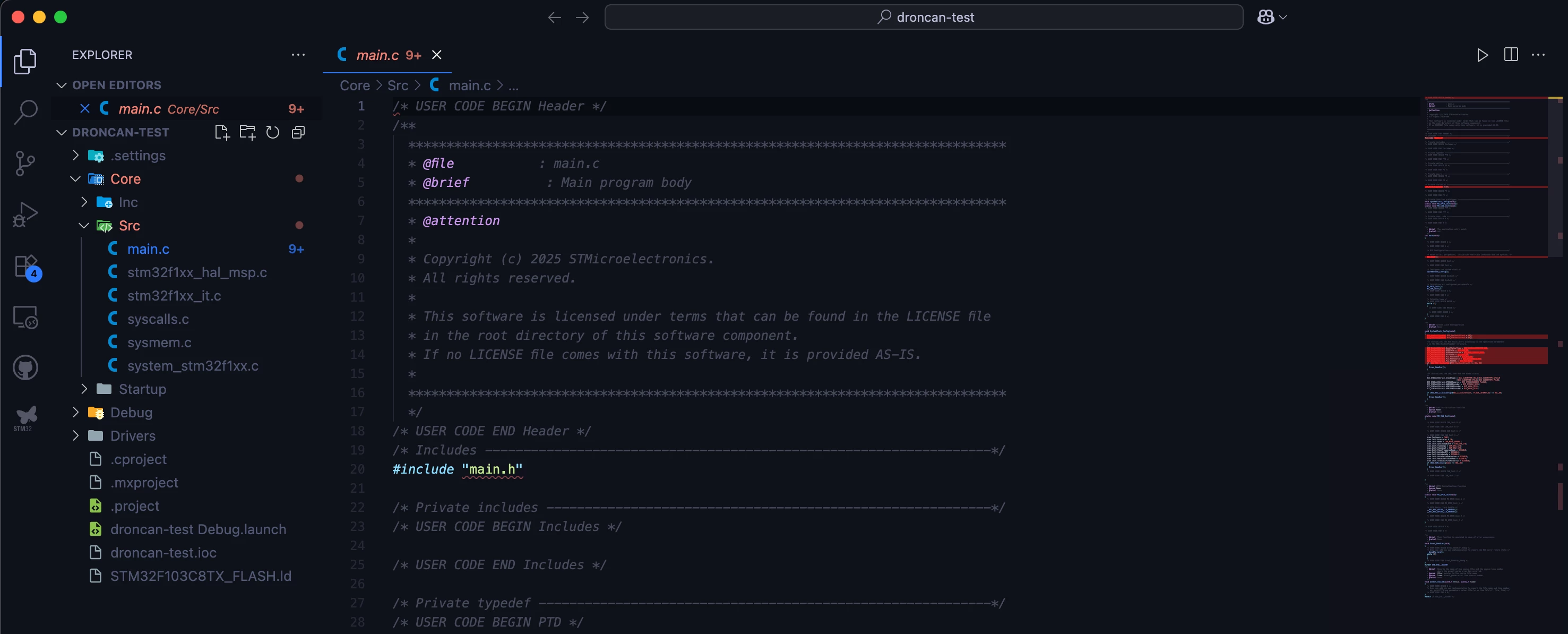Screen dimensions: 1568x634
Task: Open Extensions view with badge
Action: [25, 266]
